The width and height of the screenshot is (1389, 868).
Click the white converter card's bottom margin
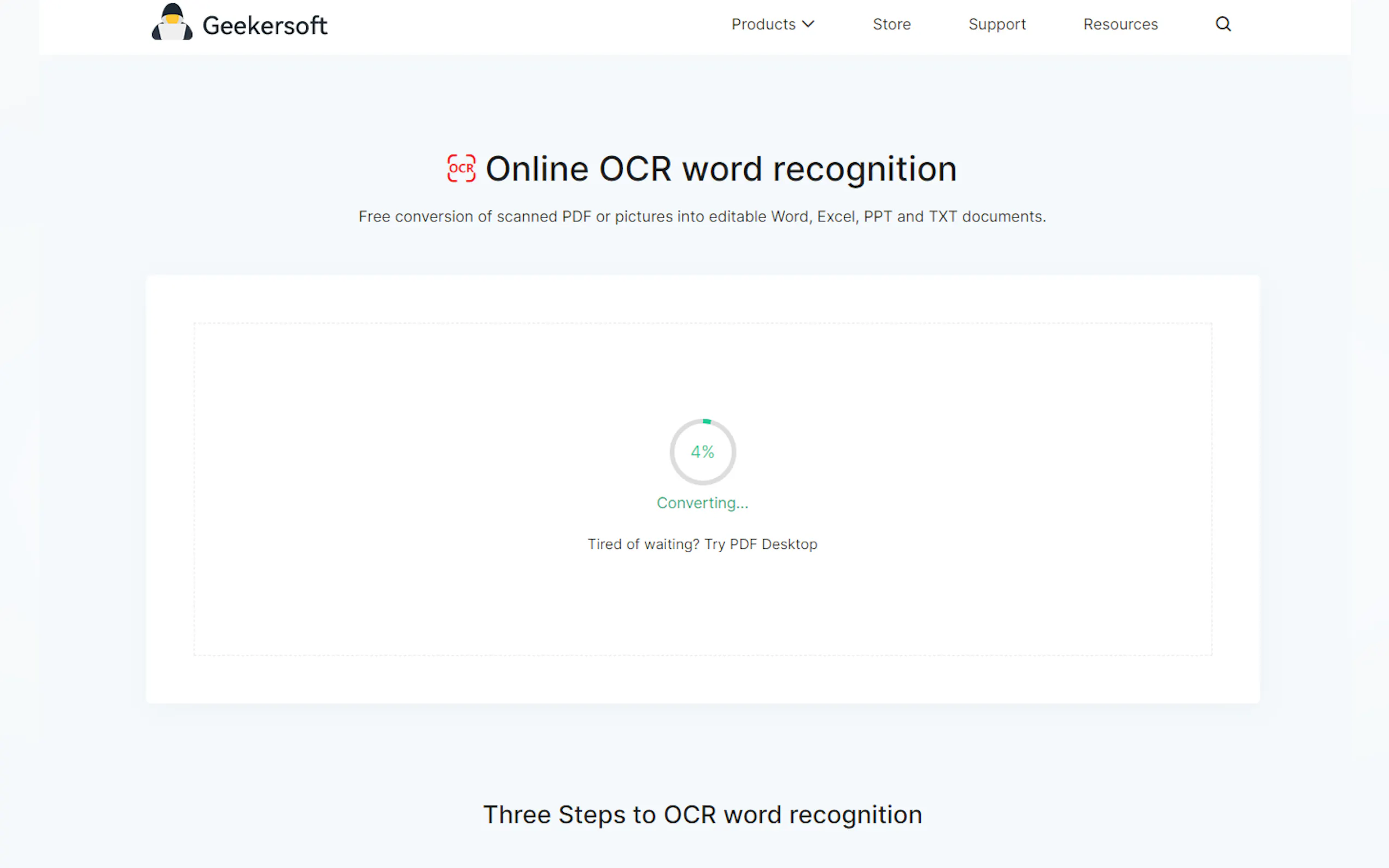pos(702,680)
